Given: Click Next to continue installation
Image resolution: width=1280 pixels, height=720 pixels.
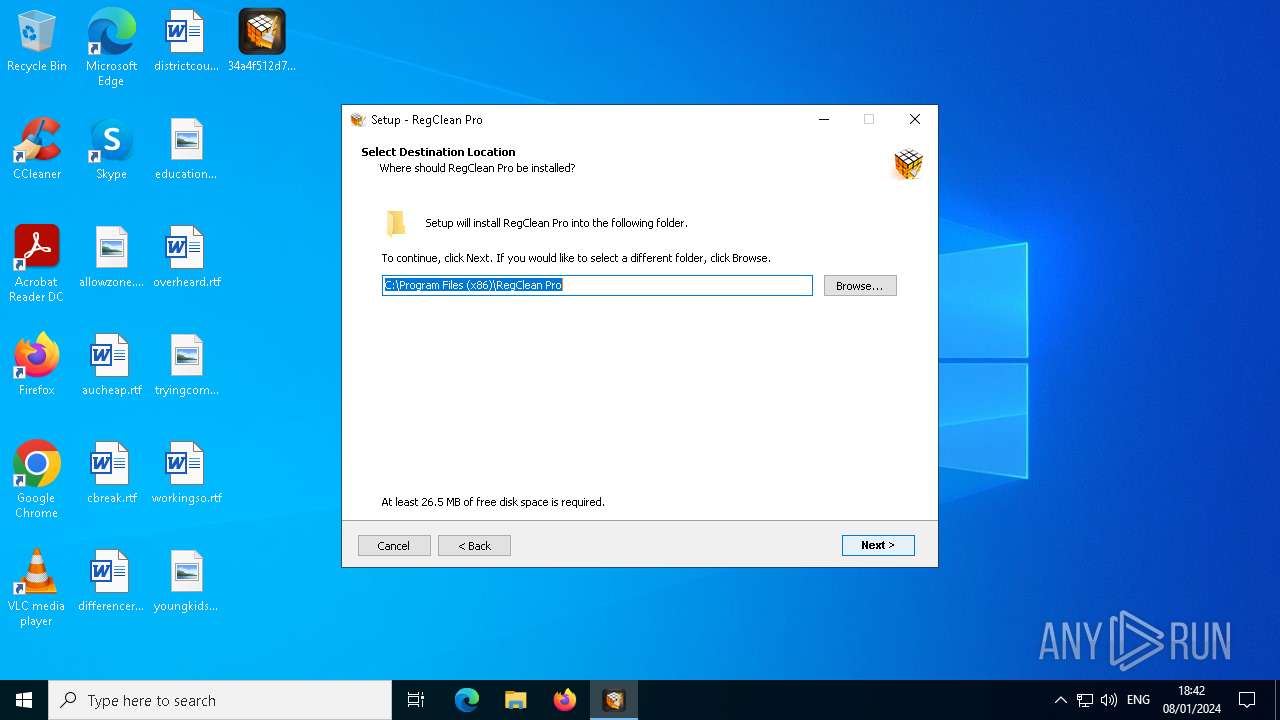Looking at the screenshot, I should (x=878, y=545).
